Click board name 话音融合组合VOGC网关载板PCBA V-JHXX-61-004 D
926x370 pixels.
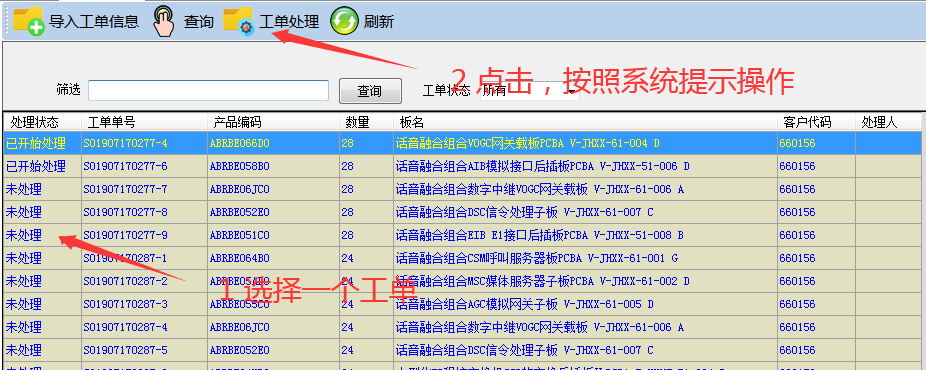(527, 143)
